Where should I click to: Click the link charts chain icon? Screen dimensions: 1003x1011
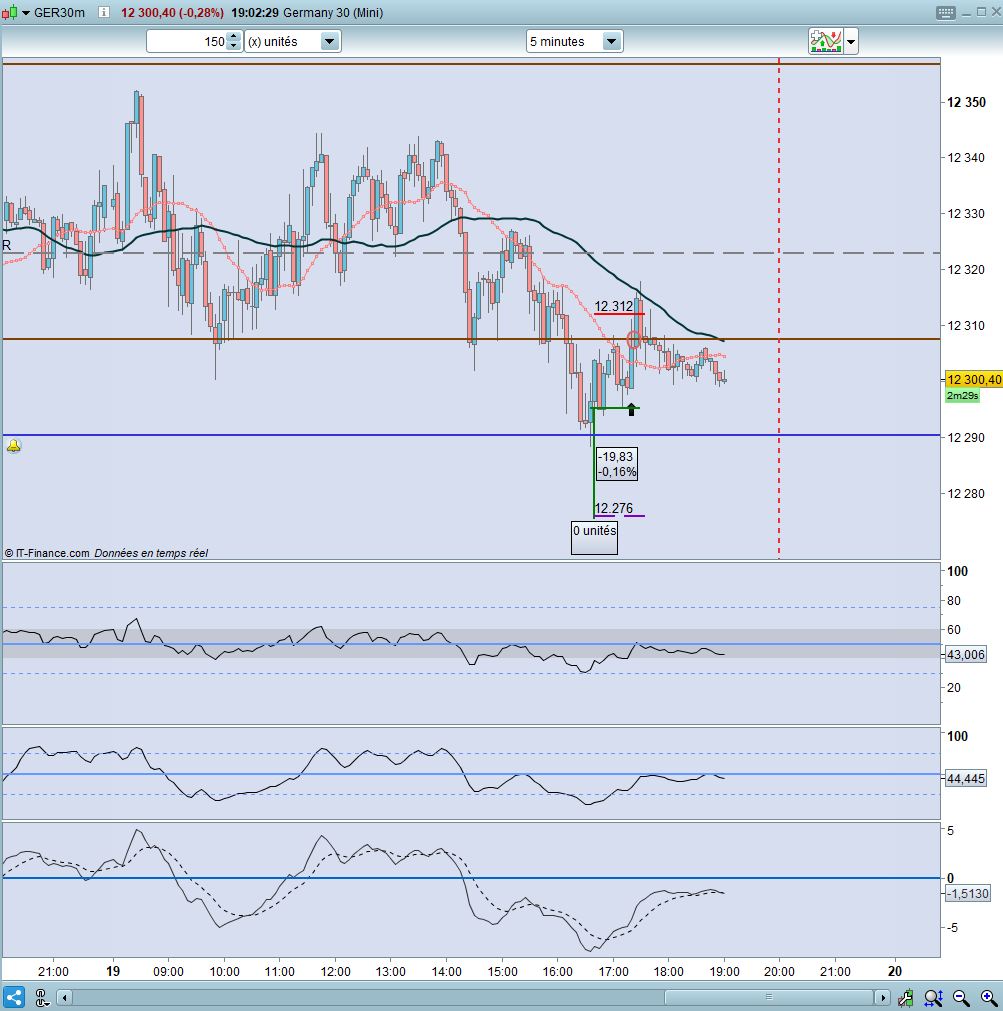click(x=42, y=998)
